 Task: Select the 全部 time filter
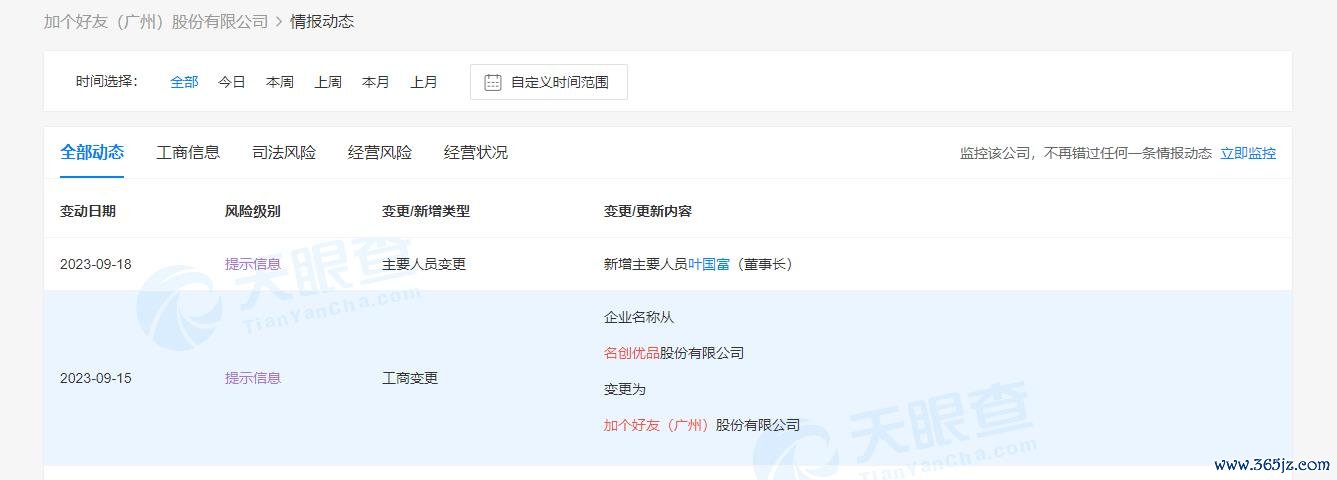(184, 82)
